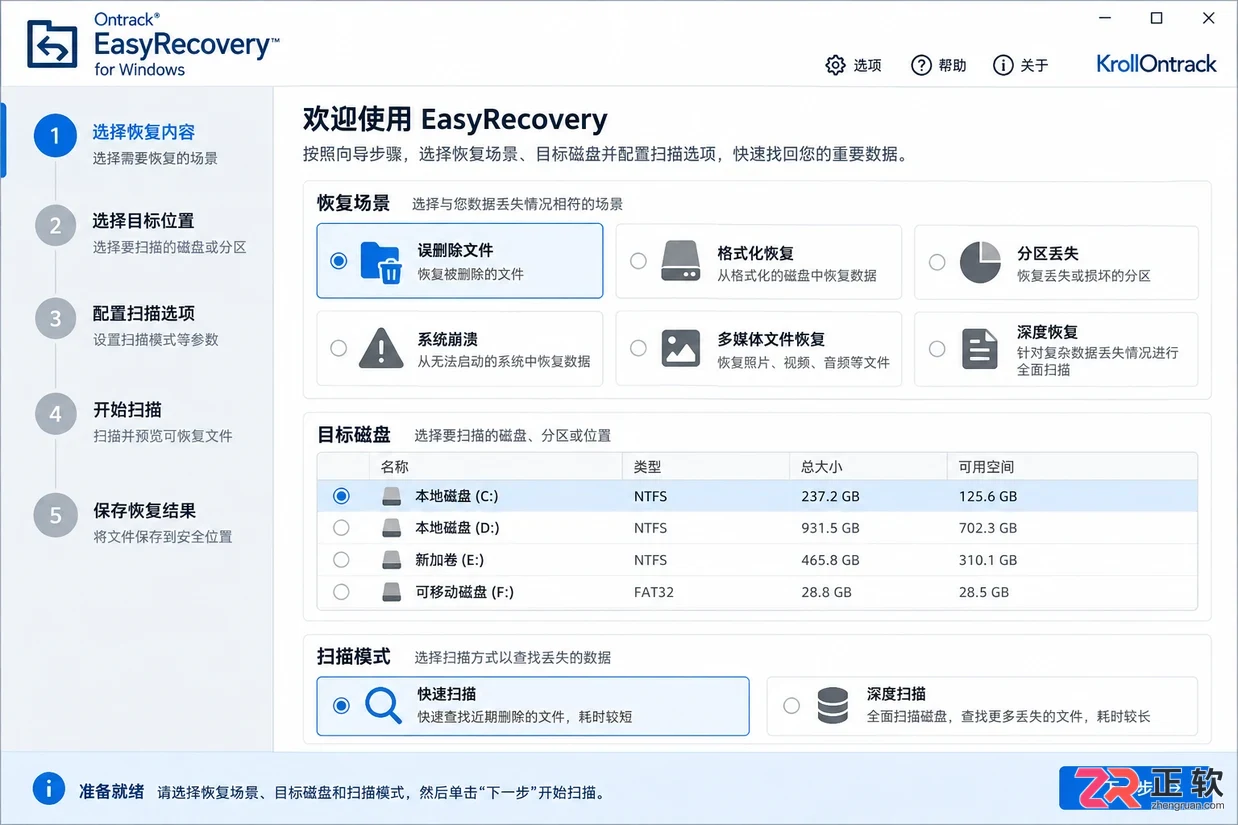Go to step 配置扫描选项

(x=144, y=313)
